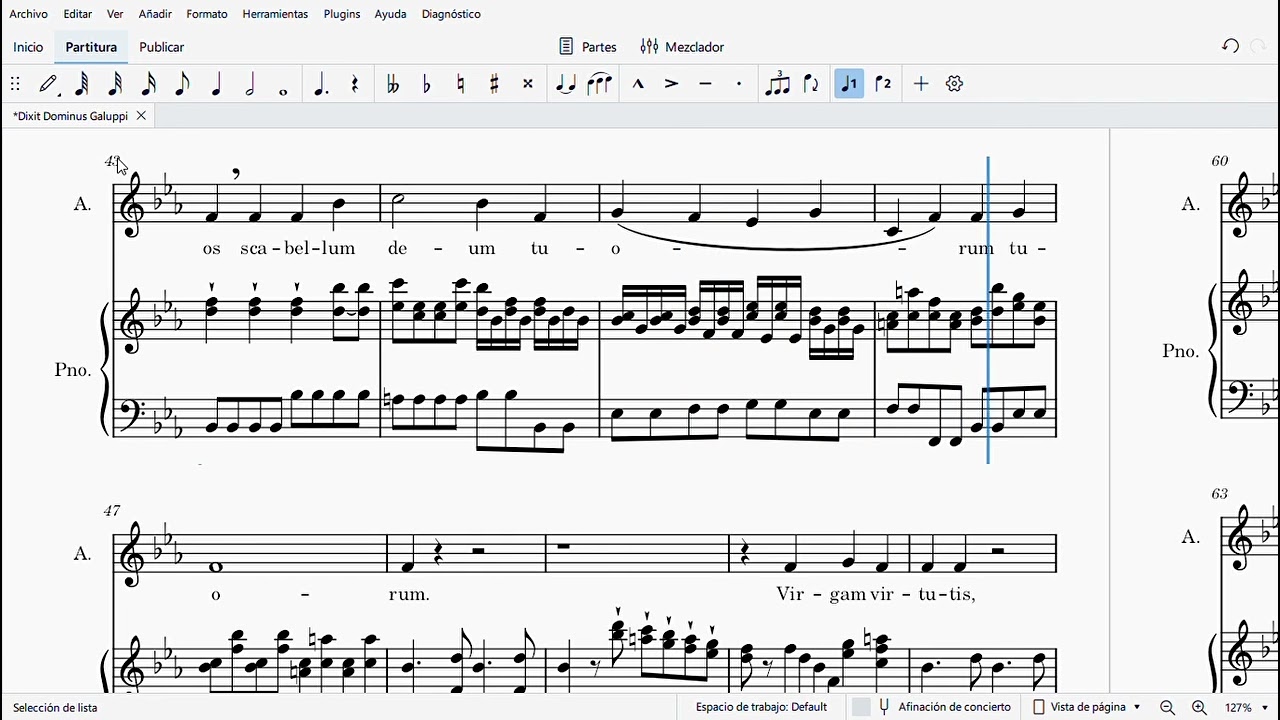Screen dimensions: 1280x720
Task: Select the eighth note duration
Action: pos(182,84)
